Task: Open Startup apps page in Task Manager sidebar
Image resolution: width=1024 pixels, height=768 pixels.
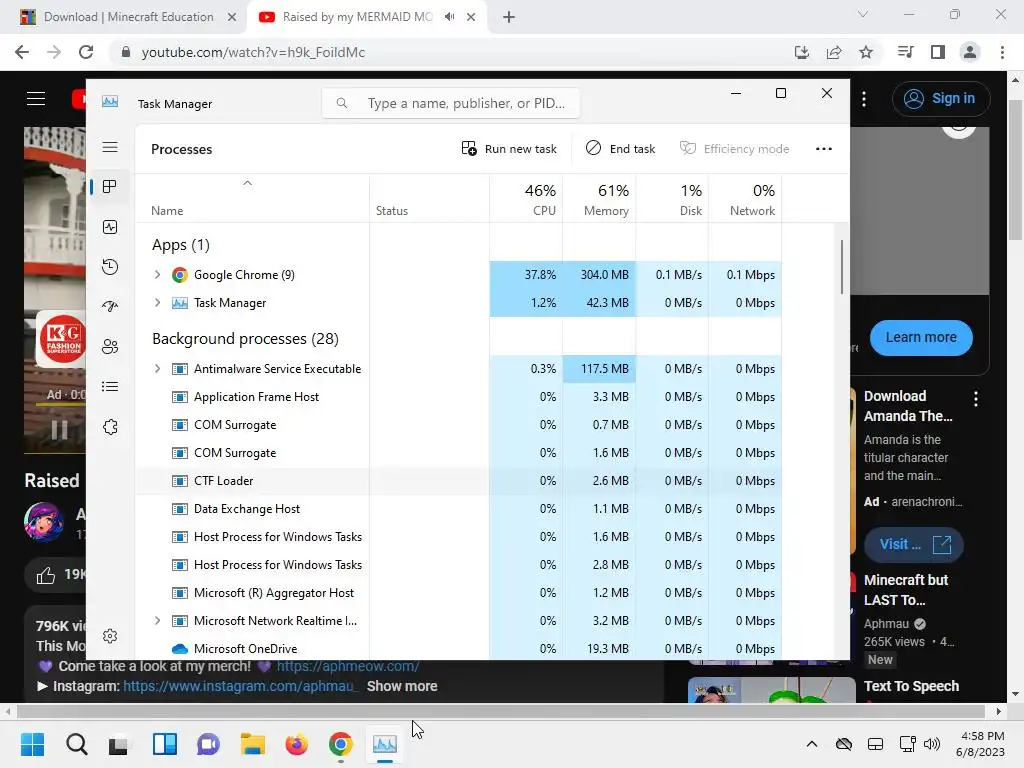Action: (110, 306)
